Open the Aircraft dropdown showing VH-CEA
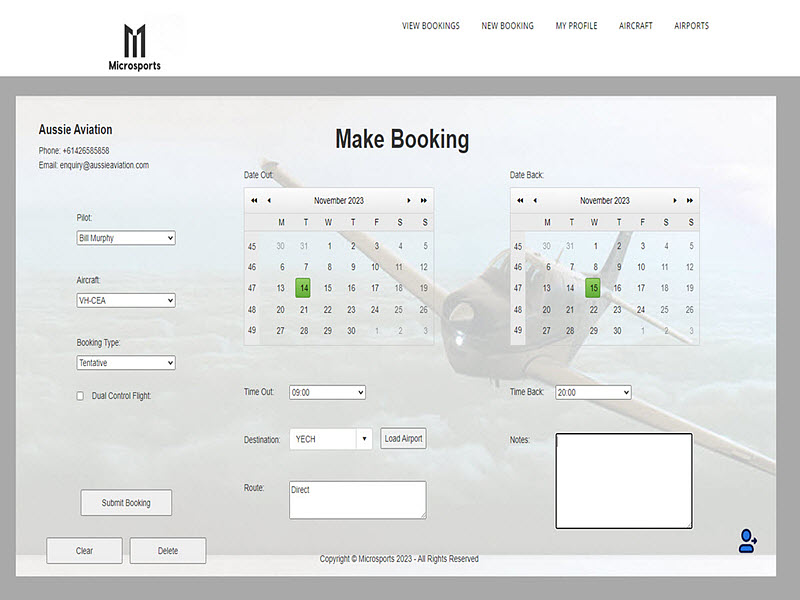 (x=125, y=300)
